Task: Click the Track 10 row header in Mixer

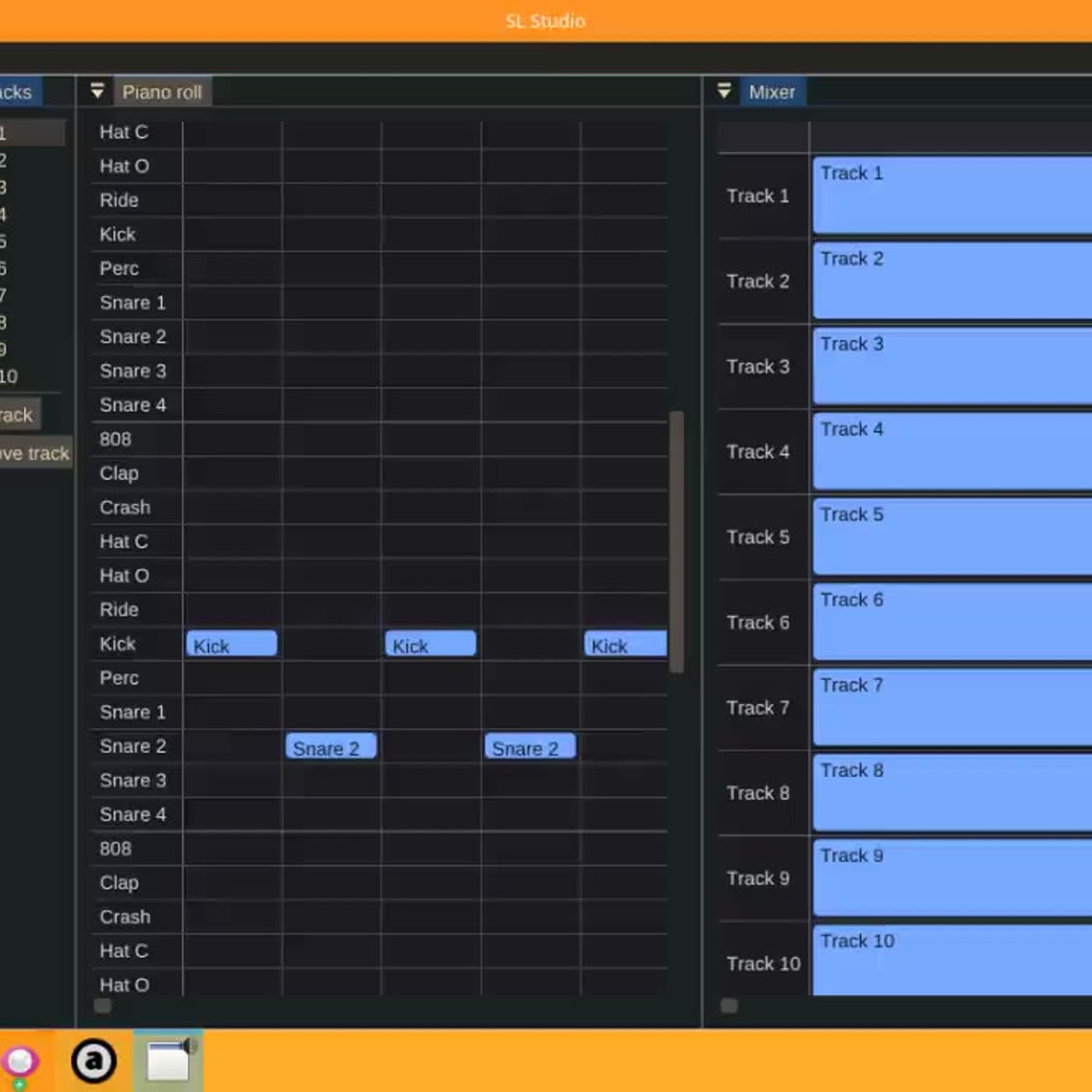Action: pos(763,960)
